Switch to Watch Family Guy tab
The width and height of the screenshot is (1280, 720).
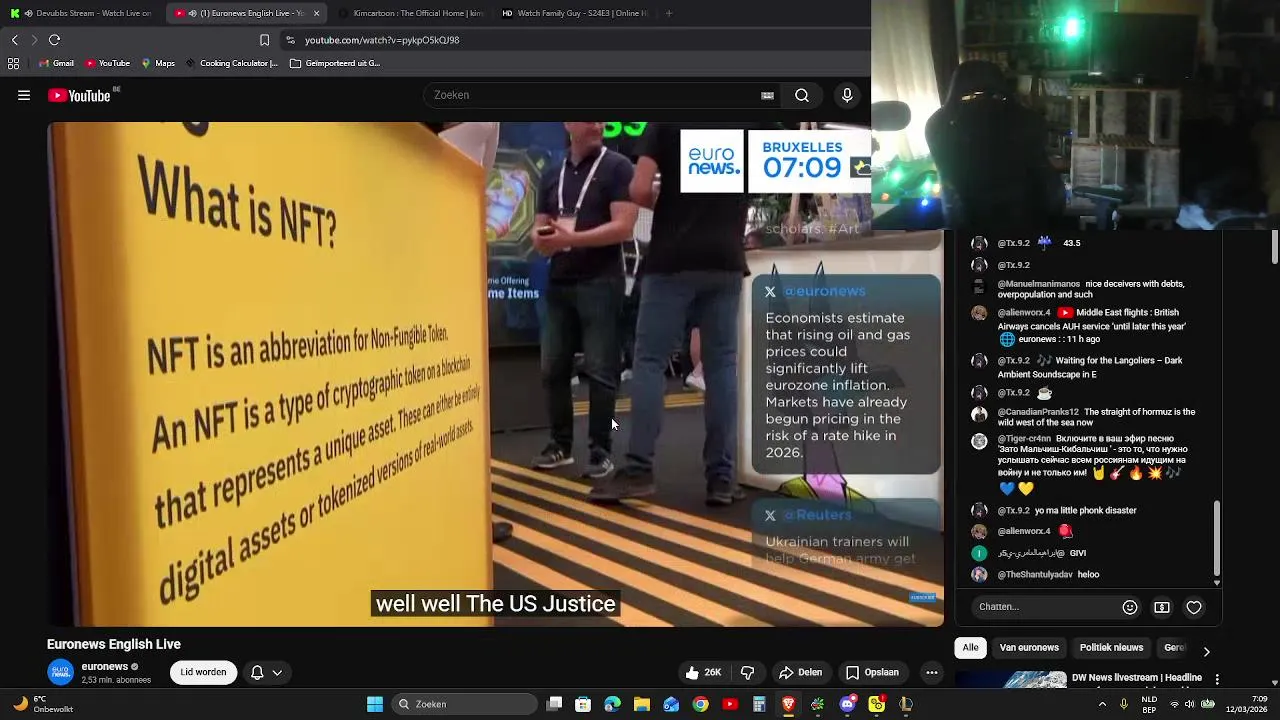[574, 13]
